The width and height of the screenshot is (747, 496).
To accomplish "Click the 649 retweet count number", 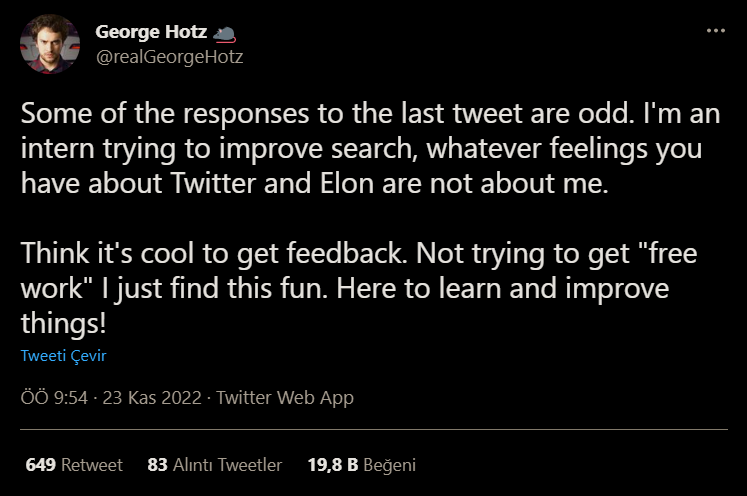I will (x=40, y=465).
